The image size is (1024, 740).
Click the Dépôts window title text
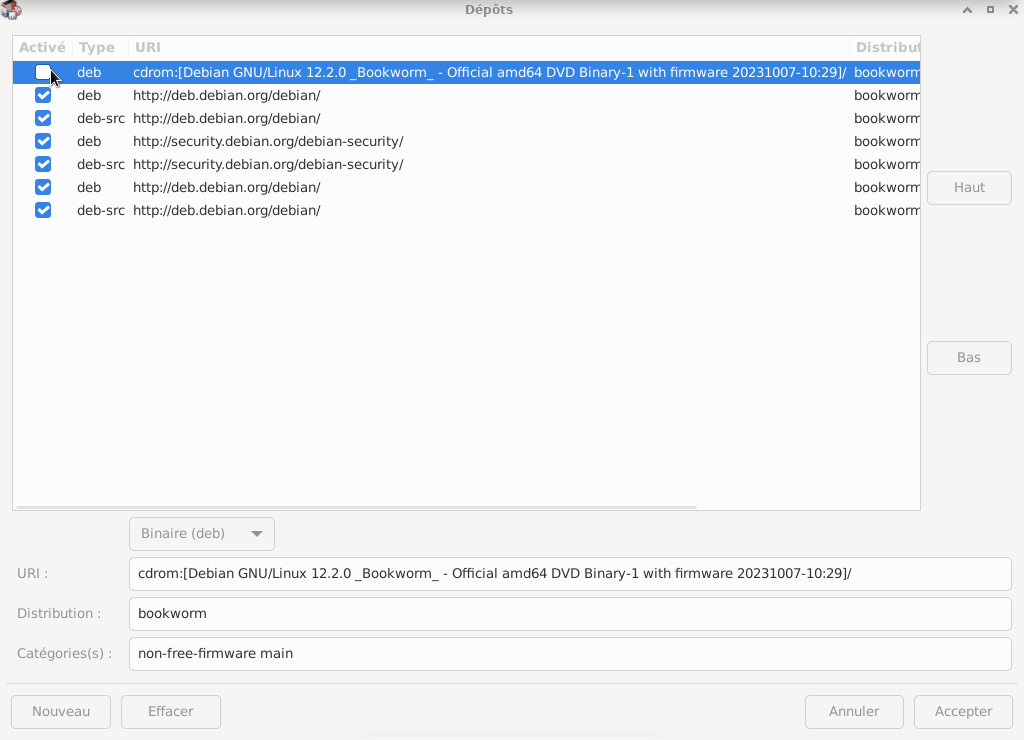(488, 10)
